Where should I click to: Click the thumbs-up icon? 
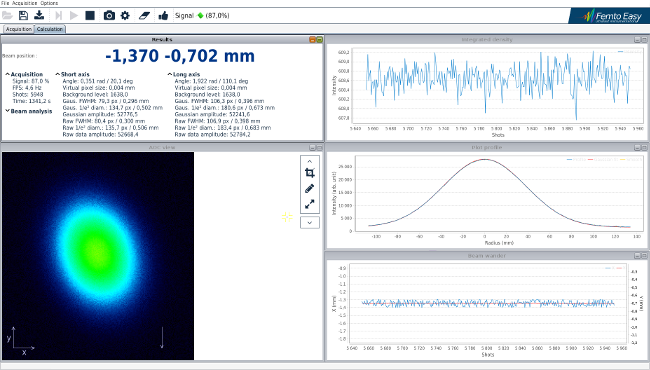(x=163, y=16)
